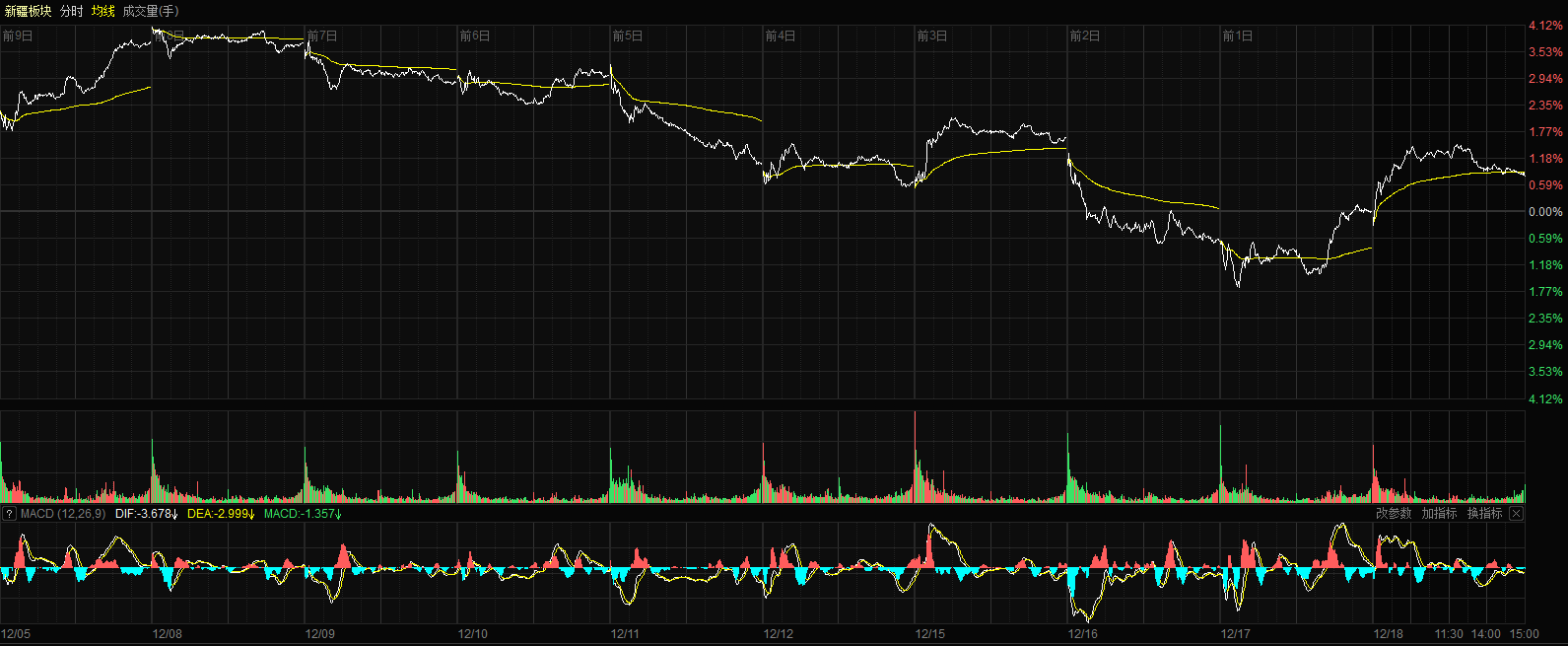The height and width of the screenshot is (646, 1568).
Task: Click the DIF value readout
Action: [146, 514]
